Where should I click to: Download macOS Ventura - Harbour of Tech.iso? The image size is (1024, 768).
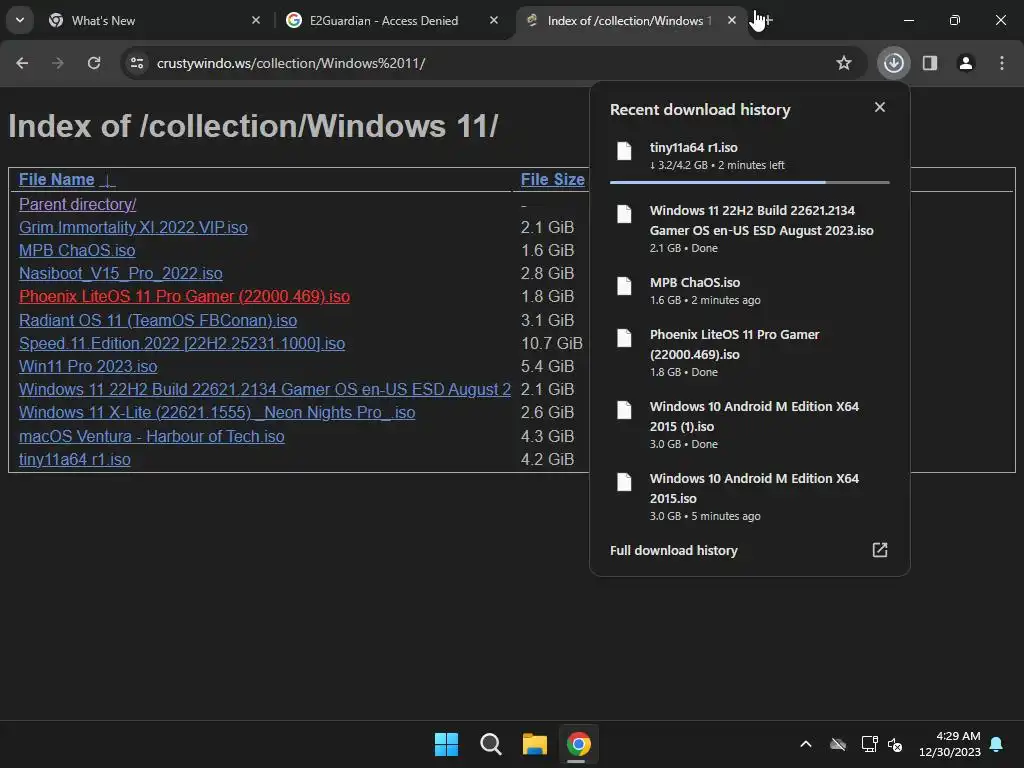[152, 436]
